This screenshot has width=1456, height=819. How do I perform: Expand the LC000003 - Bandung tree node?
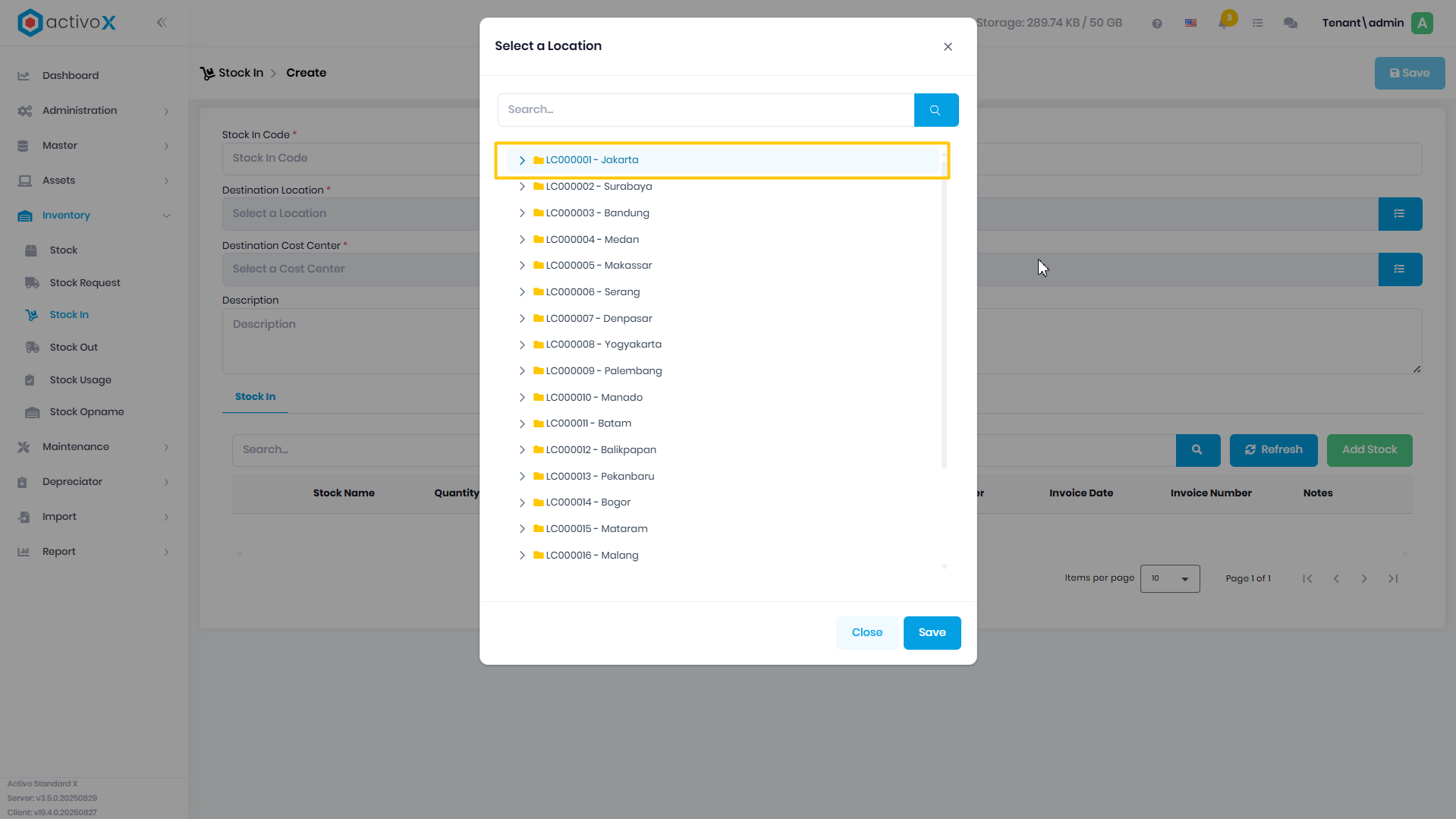[x=522, y=213]
